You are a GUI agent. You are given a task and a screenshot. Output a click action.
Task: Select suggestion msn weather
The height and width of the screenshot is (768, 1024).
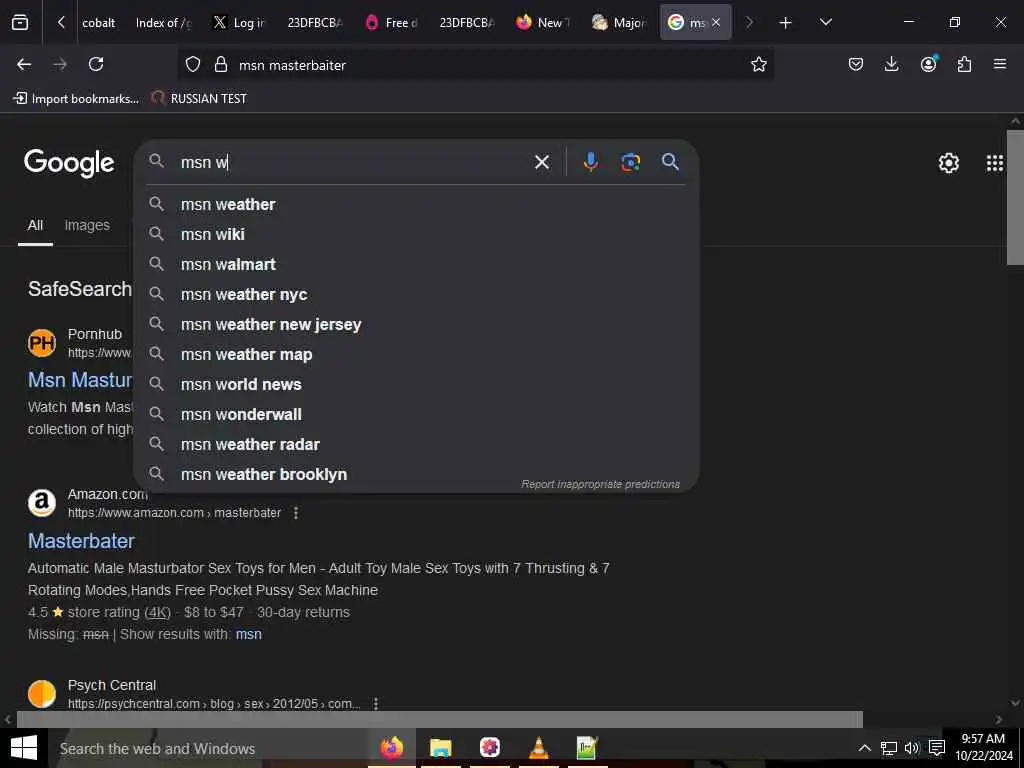pos(416,204)
